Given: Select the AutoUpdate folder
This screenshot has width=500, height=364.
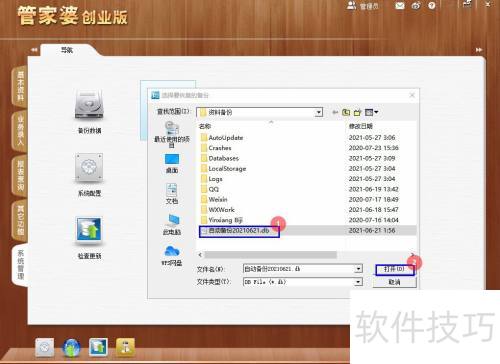Looking at the screenshot, I should (x=222, y=138).
